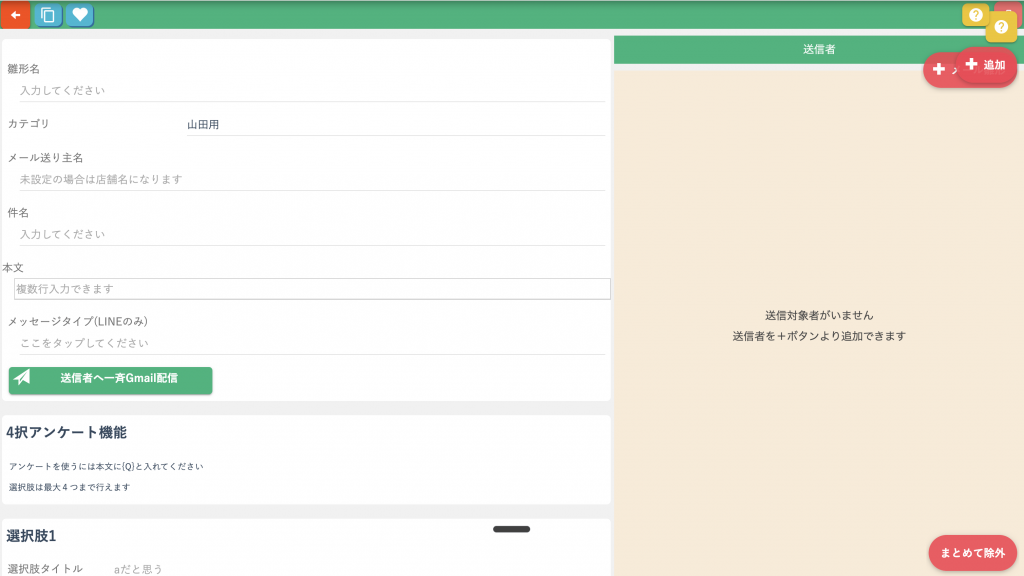Click the まとめて除外 button
Image resolution: width=1024 pixels, height=576 pixels.
click(972, 553)
